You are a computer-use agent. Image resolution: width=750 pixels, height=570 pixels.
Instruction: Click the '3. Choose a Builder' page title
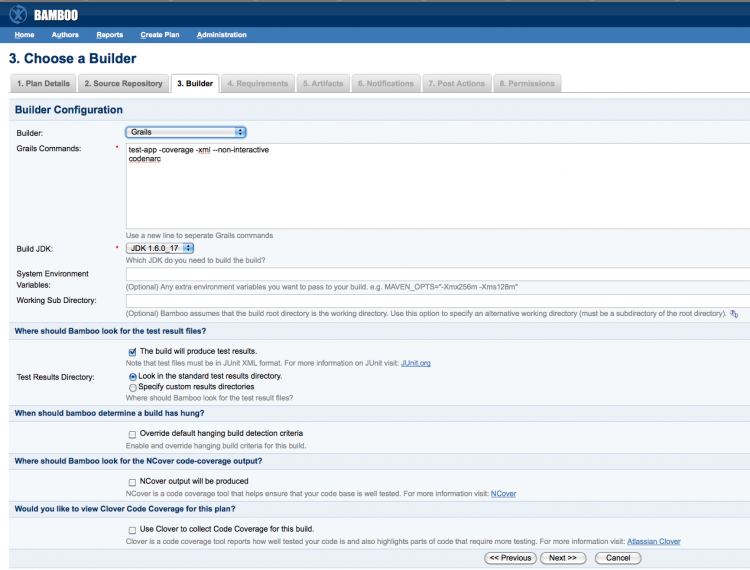[x=73, y=58]
